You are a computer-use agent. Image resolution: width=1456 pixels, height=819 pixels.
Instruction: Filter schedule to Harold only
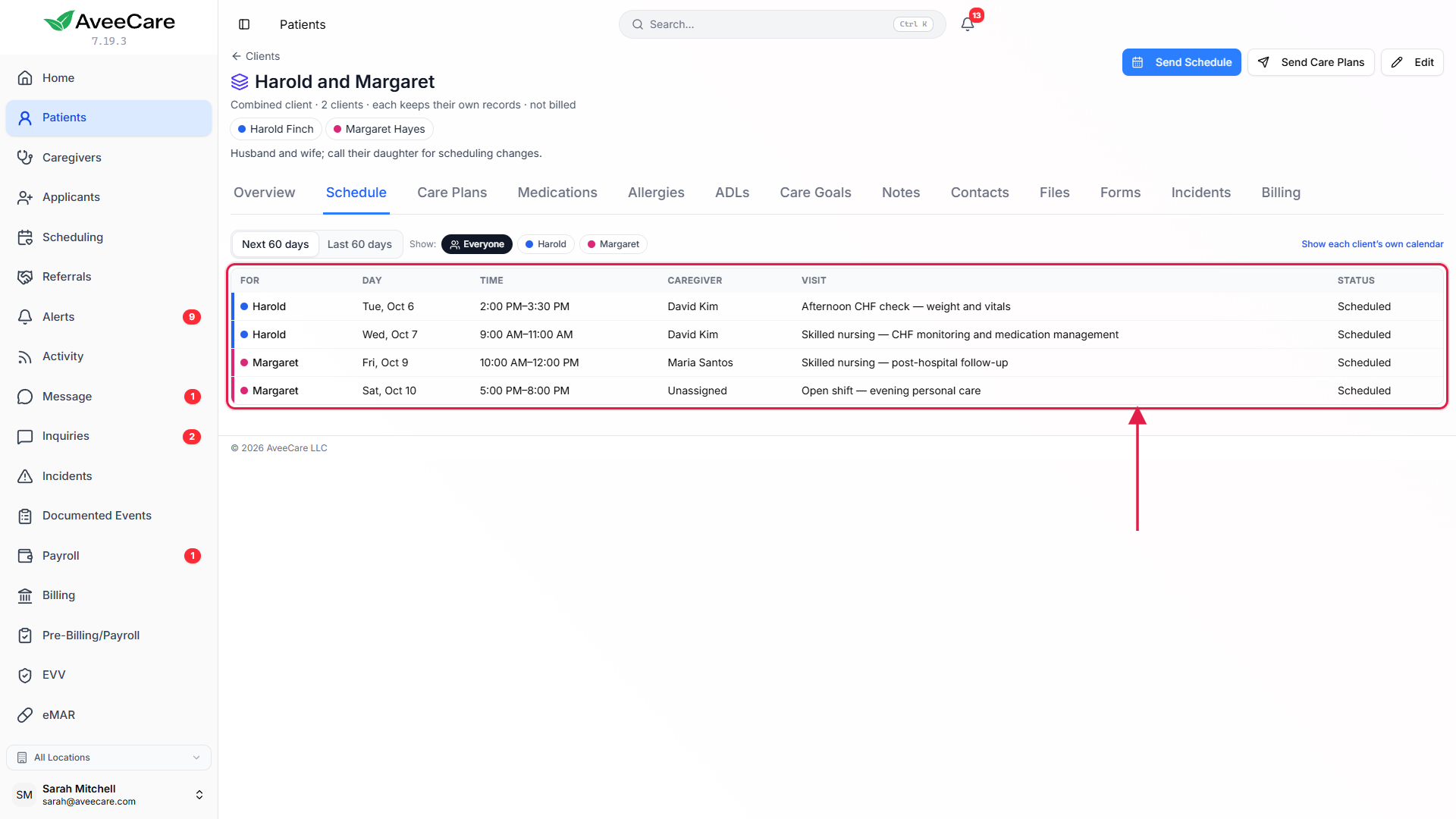point(546,244)
